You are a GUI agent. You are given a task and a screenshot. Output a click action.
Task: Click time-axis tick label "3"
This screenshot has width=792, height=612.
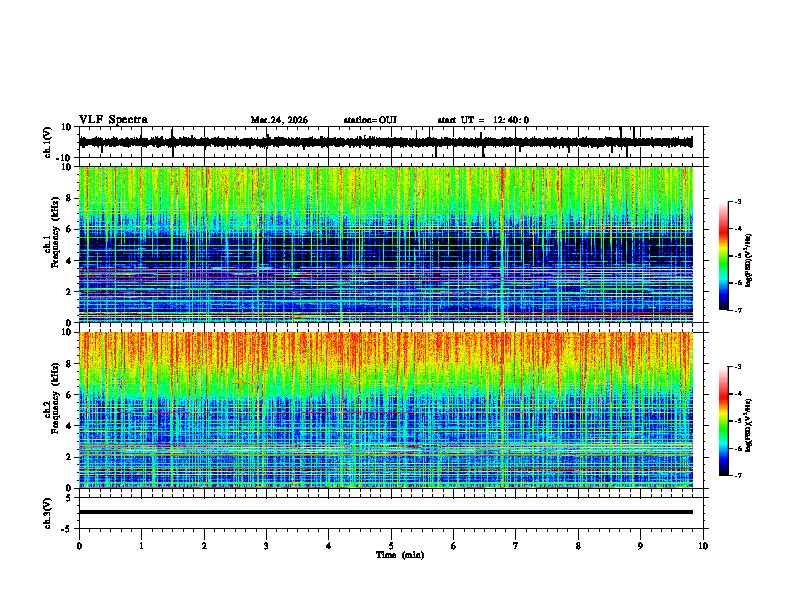(x=266, y=546)
